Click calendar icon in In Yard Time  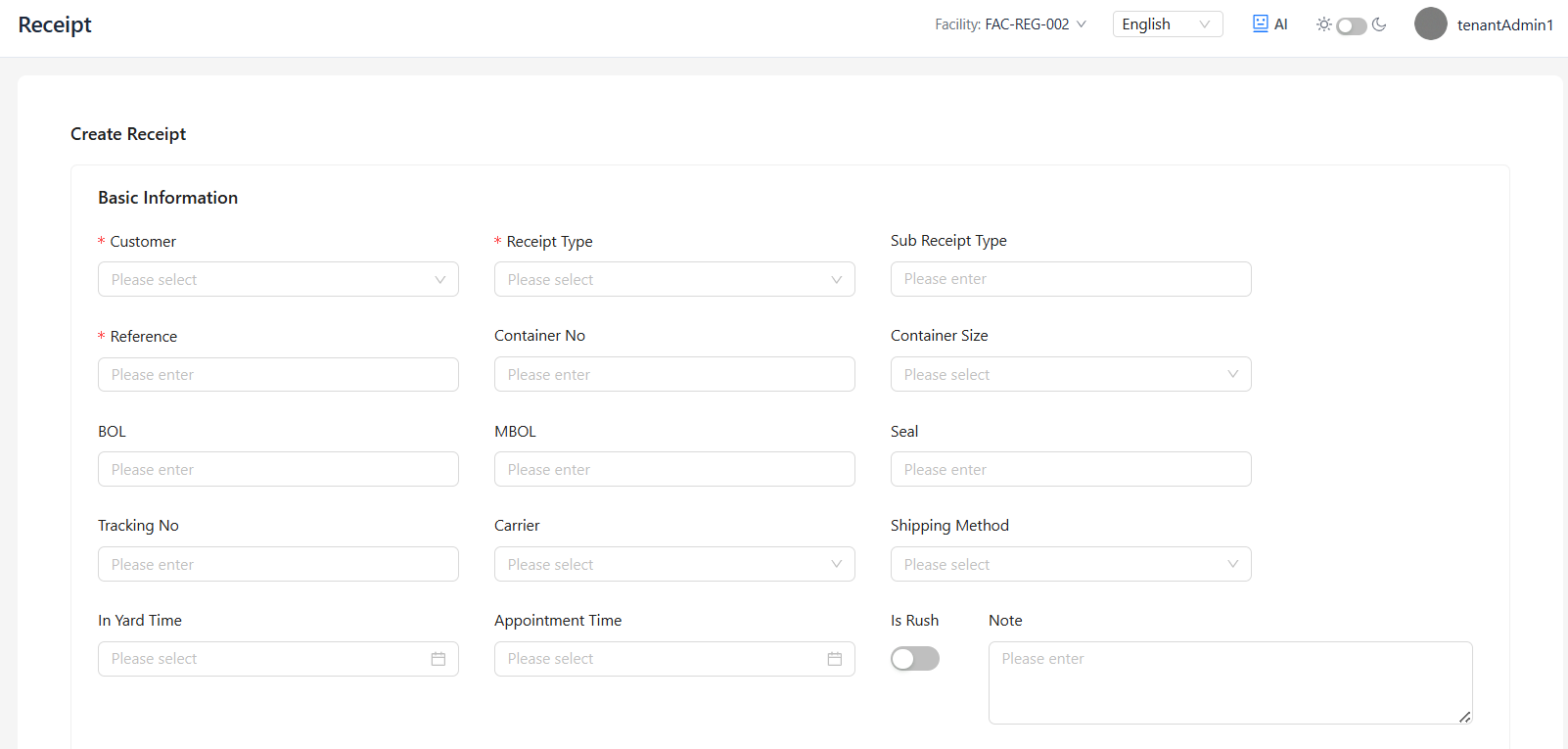(x=438, y=659)
